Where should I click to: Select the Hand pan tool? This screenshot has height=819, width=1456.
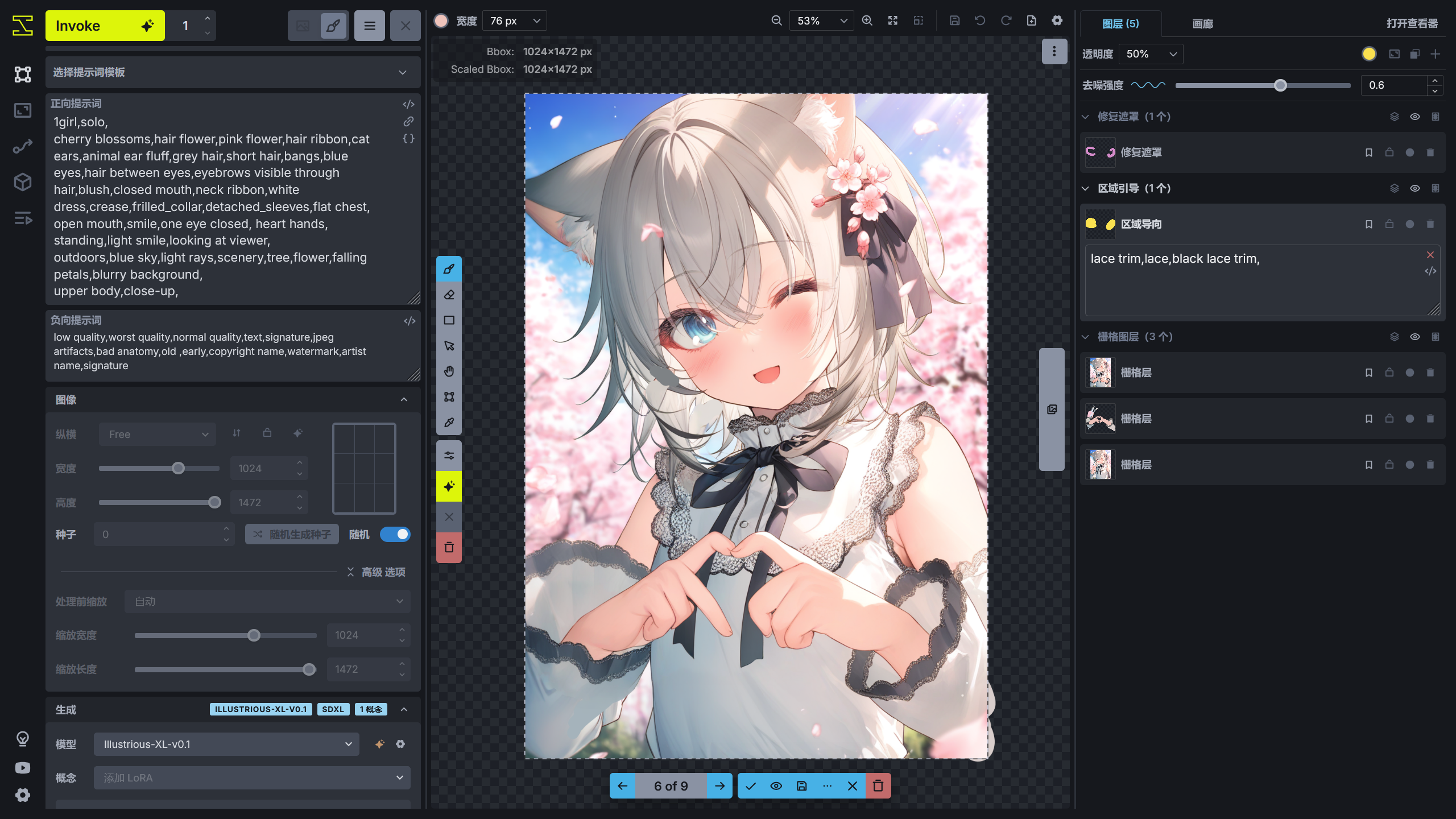pos(449,370)
